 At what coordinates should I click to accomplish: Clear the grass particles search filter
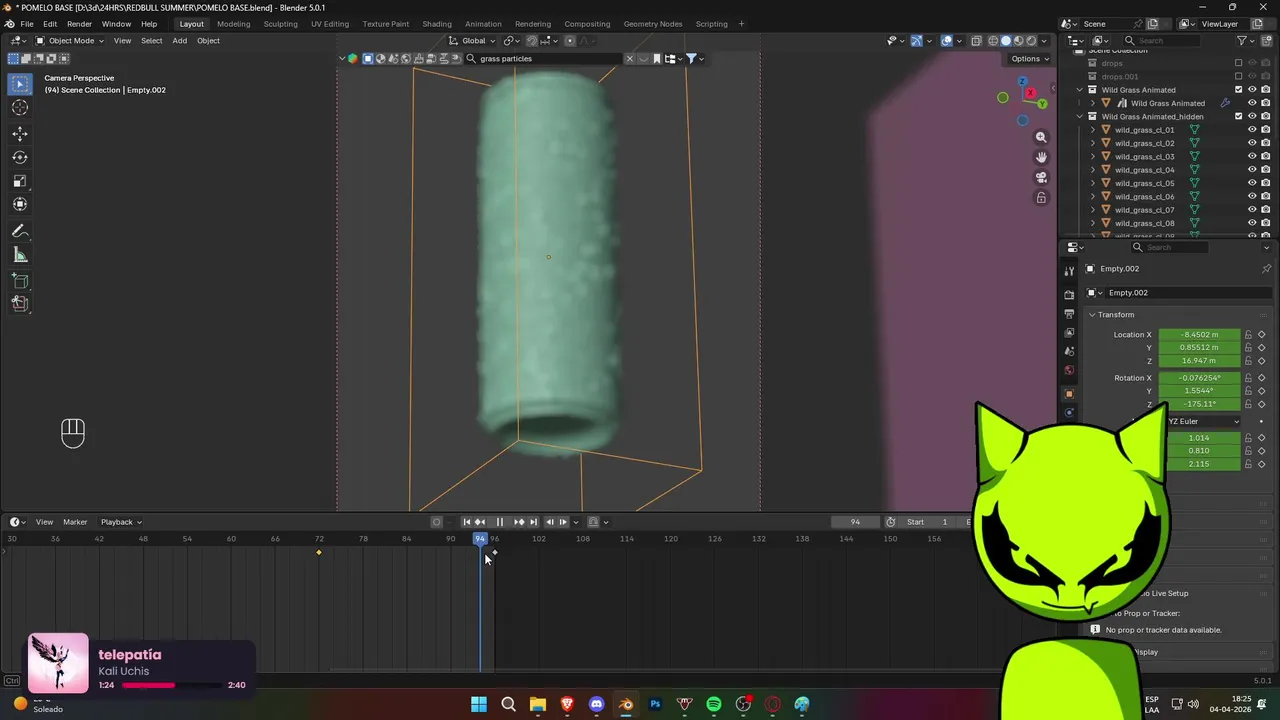[630, 59]
